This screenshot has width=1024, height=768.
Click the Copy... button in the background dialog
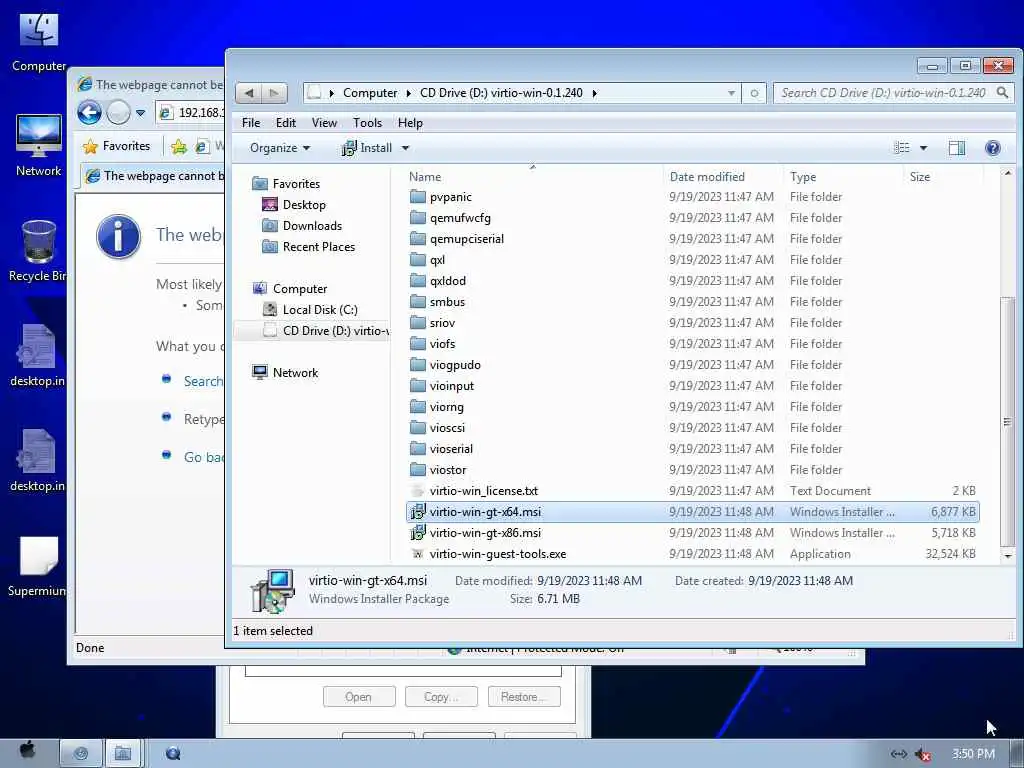[441, 697]
